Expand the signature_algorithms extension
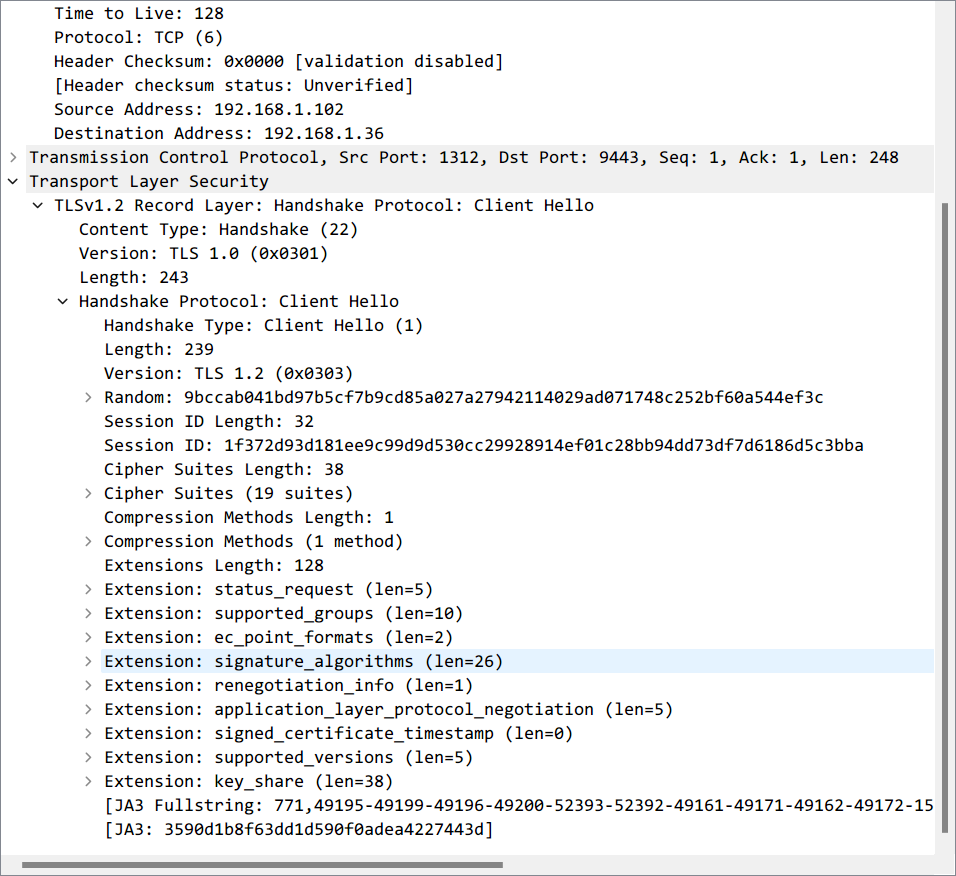The width and height of the screenshot is (956, 876). (x=88, y=661)
